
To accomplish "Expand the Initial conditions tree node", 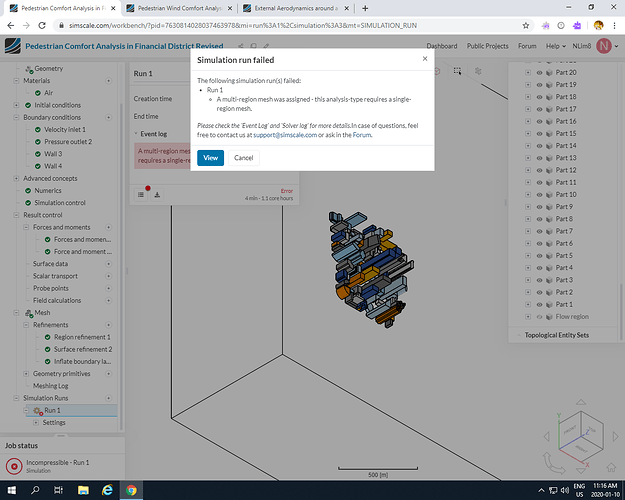I will coord(16,105).
